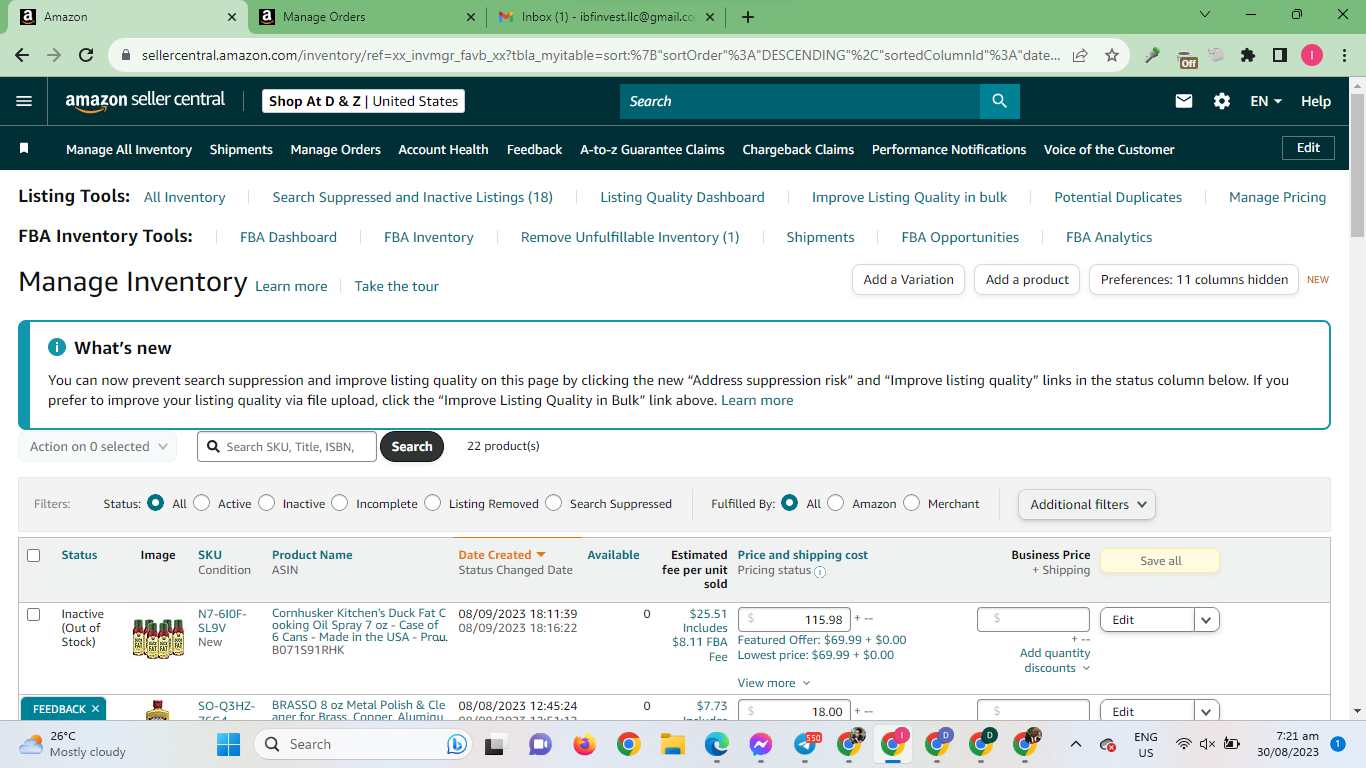
Task: Select the Incomplete status filter
Action: 340,503
